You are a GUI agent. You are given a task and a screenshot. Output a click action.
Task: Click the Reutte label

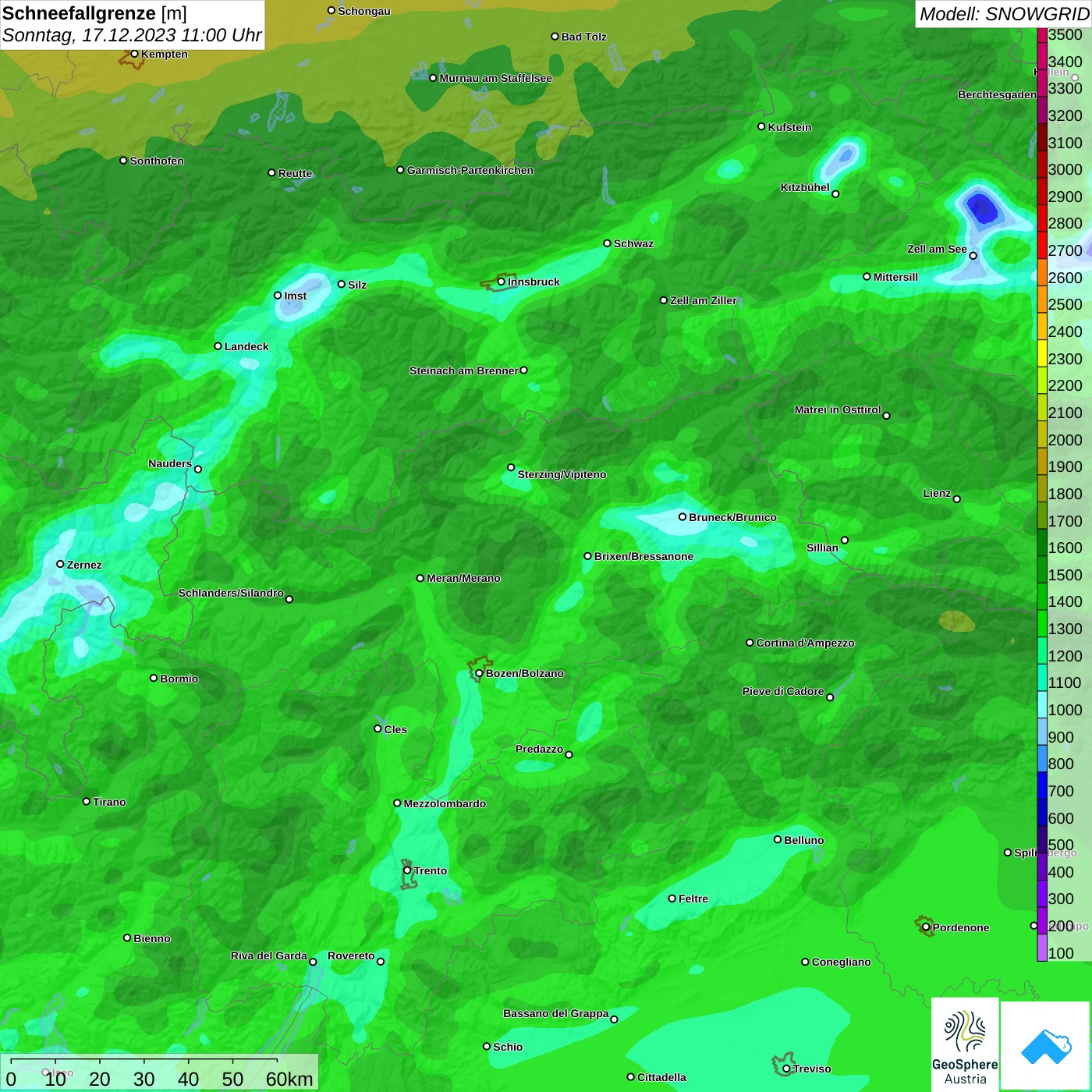(295, 173)
